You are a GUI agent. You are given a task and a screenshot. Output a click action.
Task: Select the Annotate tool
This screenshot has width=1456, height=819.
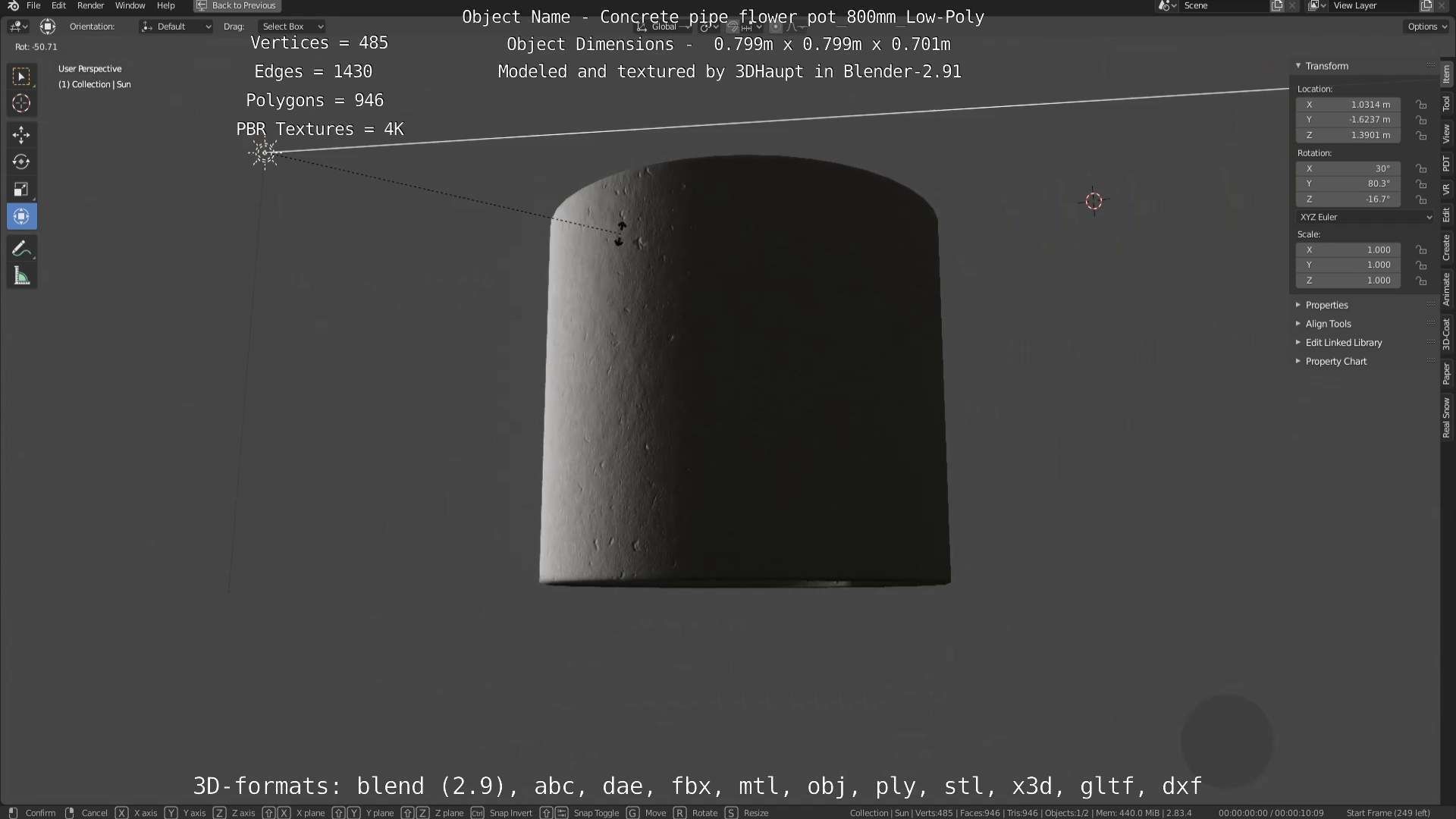point(21,249)
